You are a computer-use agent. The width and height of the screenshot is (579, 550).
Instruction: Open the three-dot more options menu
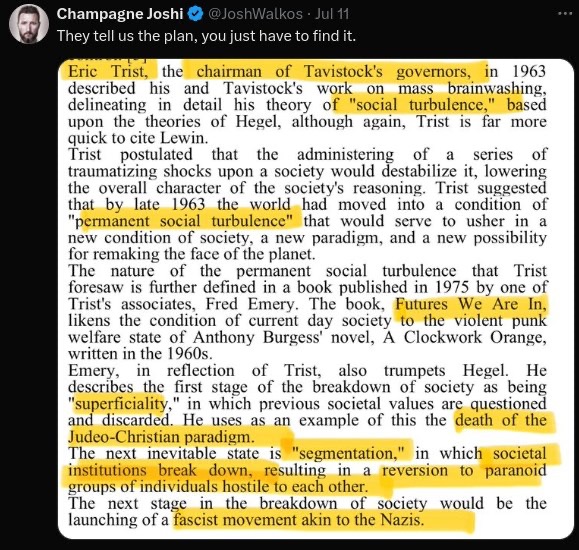(564, 14)
